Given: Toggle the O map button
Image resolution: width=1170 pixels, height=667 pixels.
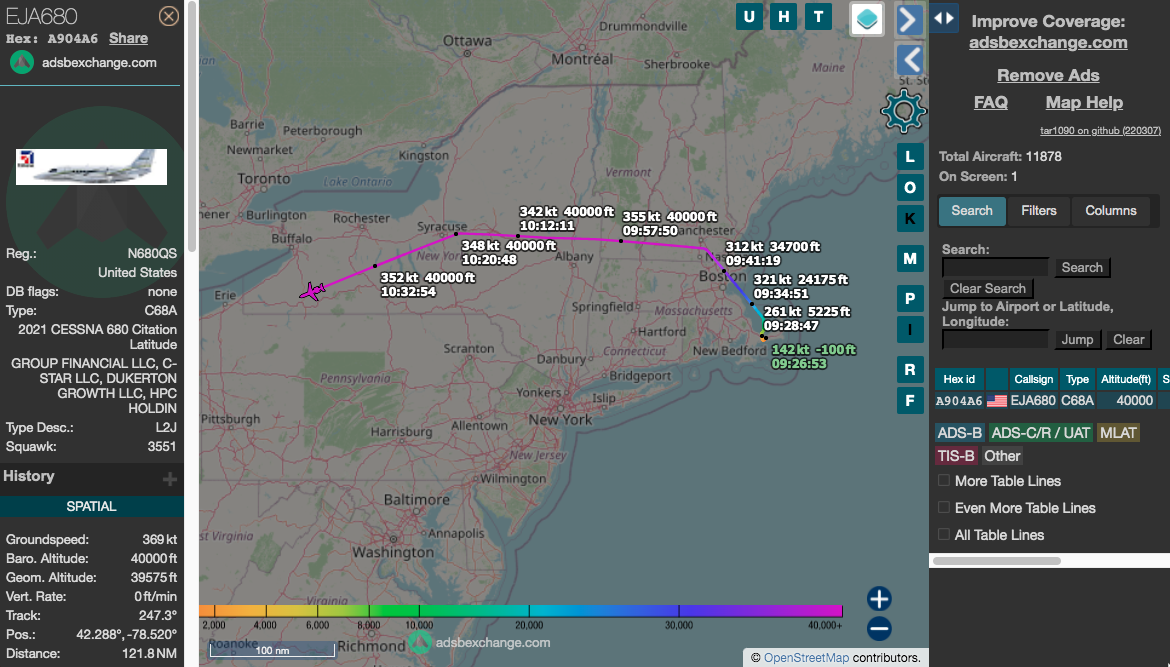Looking at the screenshot, I should (x=910, y=187).
